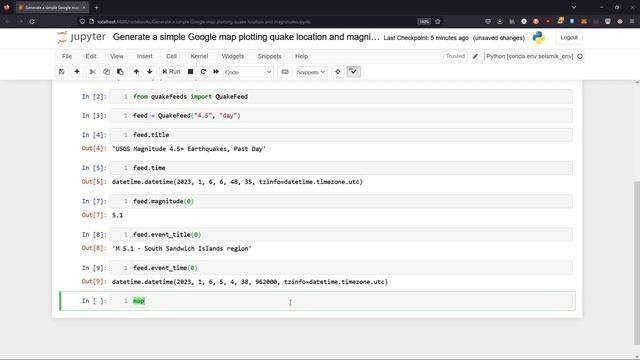Click the output value 5.1
The height and width of the screenshot is (360, 640).
click(117, 215)
